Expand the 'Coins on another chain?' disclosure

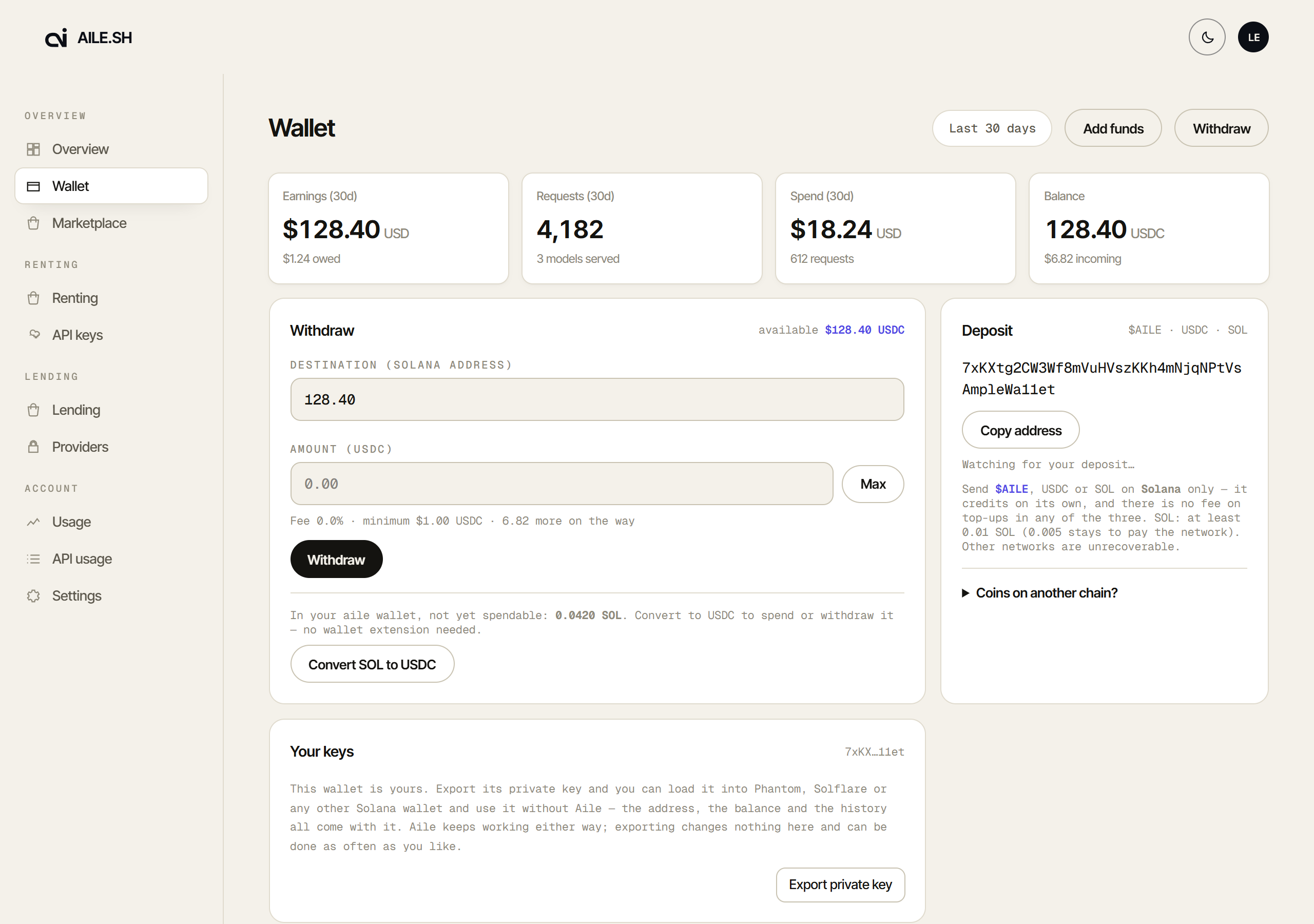tap(1039, 593)
